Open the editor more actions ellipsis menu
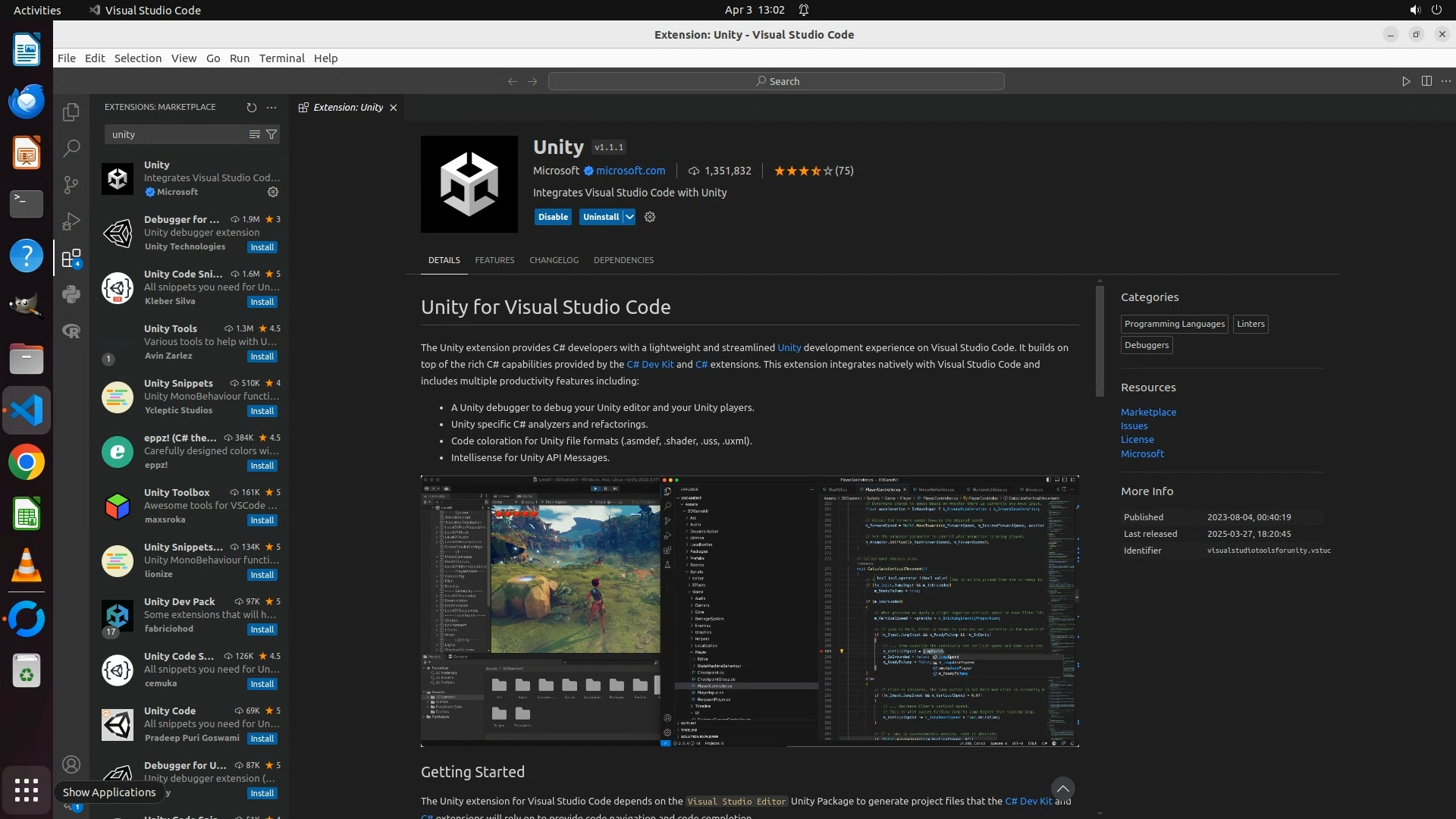This screenshot has width=1456, height=819. tap(1446, 81)
